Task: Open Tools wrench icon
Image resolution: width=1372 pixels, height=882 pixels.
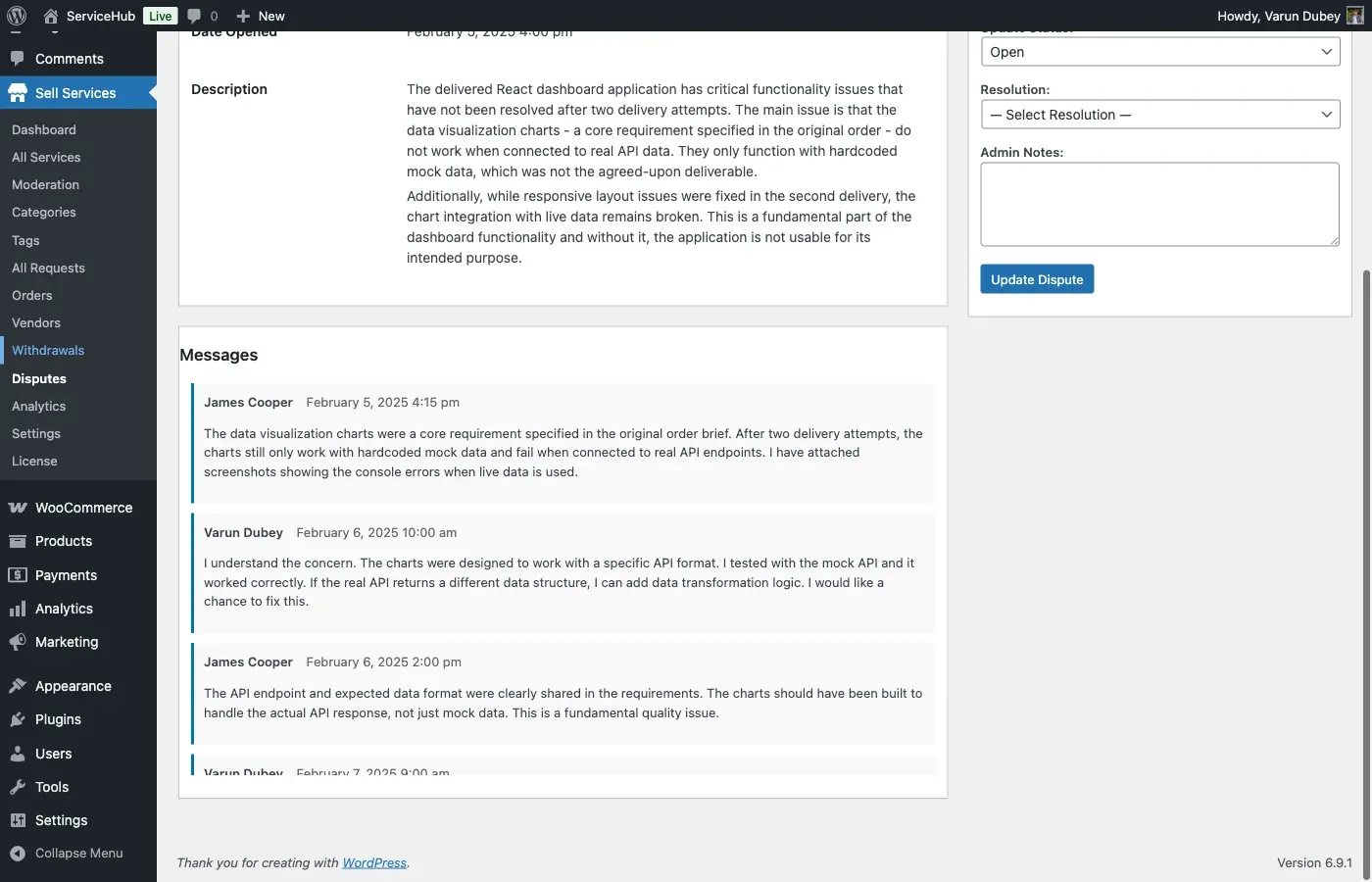Action: click(18, 787)
